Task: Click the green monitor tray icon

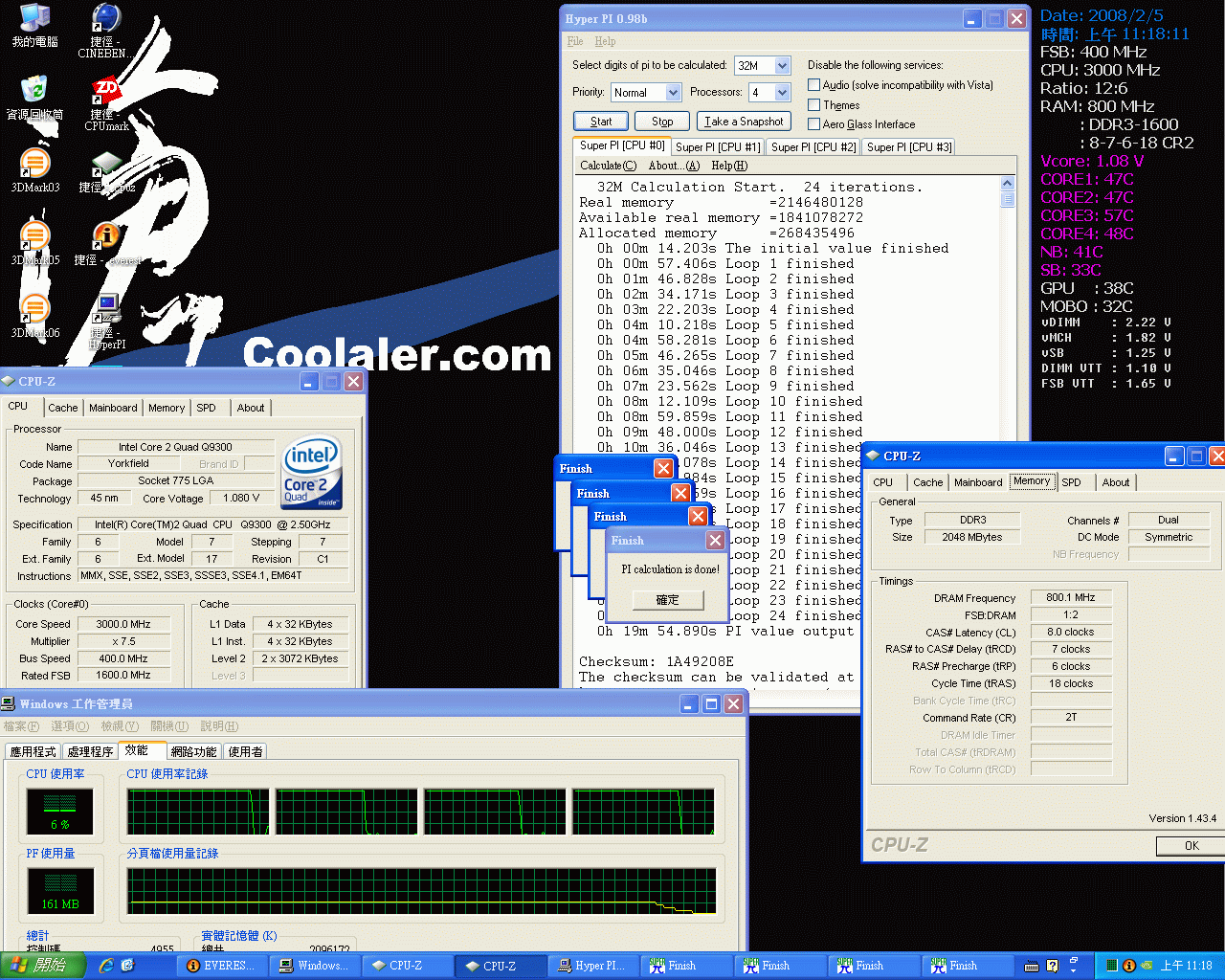Action: (x=1112, y=966)
